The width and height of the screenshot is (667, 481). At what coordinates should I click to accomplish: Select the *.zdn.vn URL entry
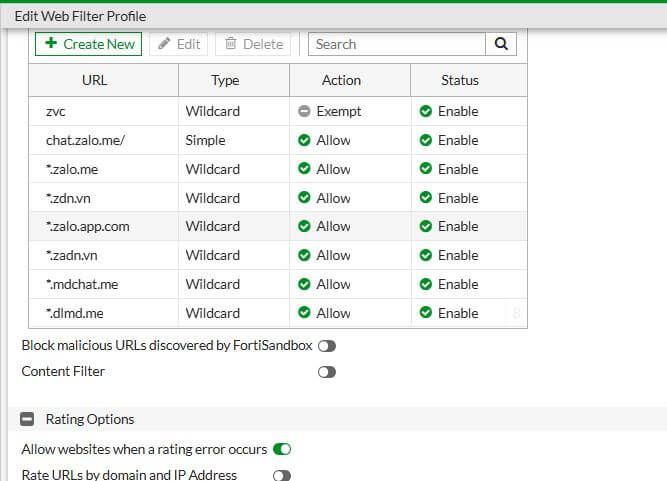68,198
